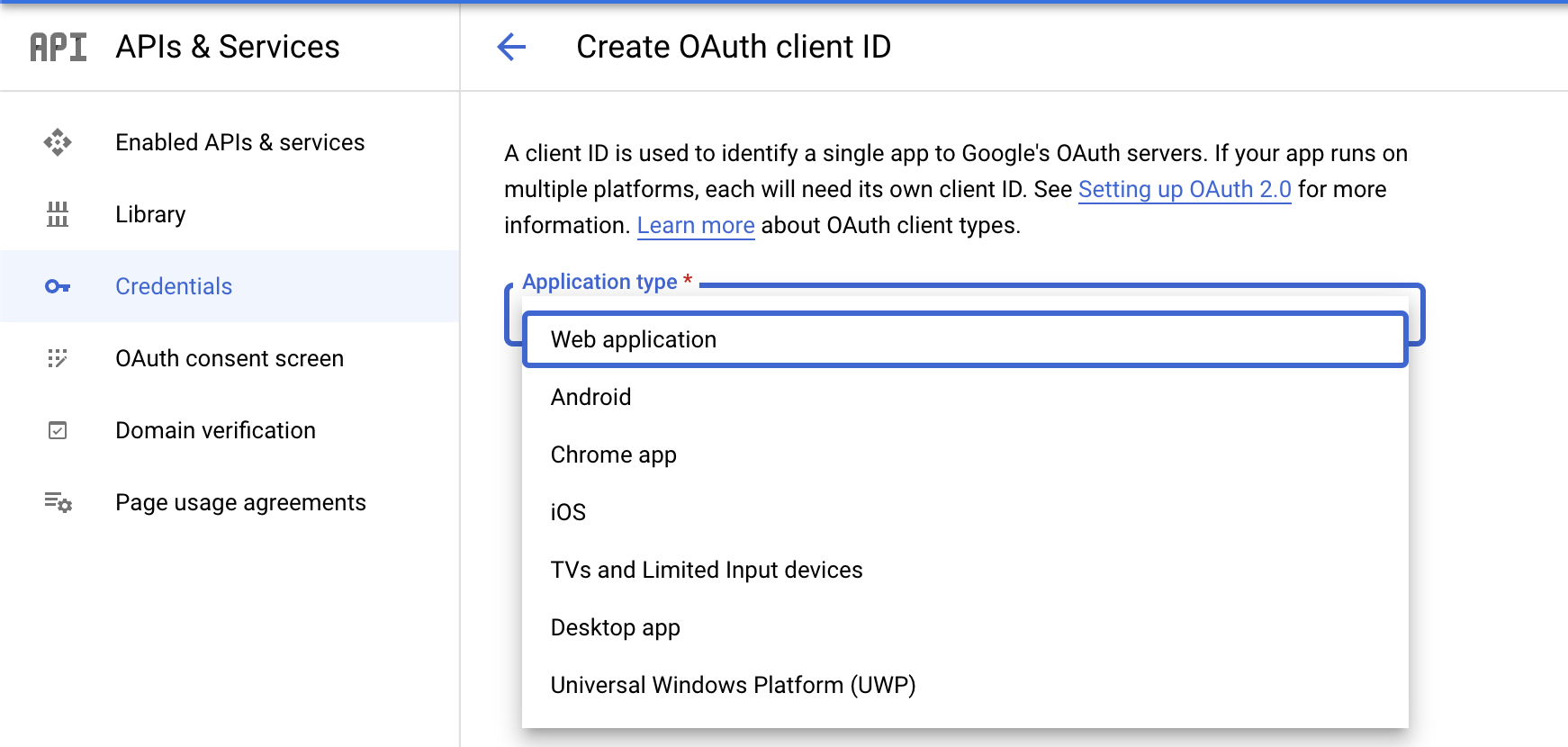
Task: Open the Library menu item
Action: [150, 214]
